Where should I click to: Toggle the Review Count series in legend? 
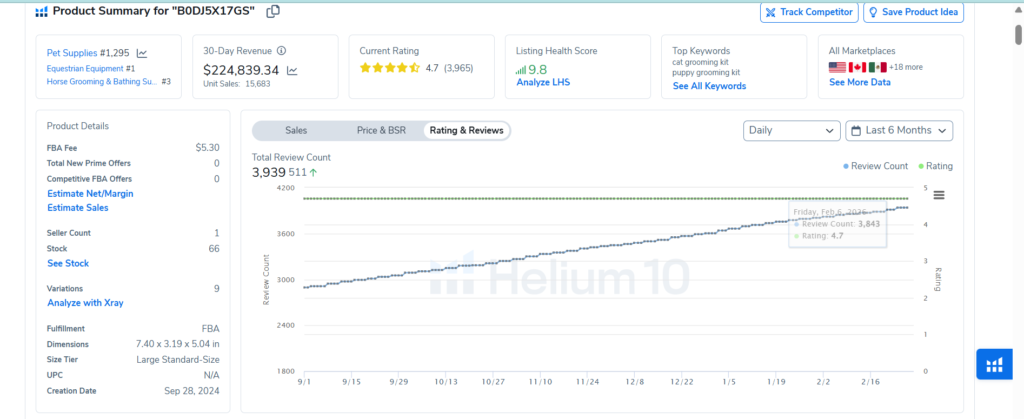[x=876, y=166]
